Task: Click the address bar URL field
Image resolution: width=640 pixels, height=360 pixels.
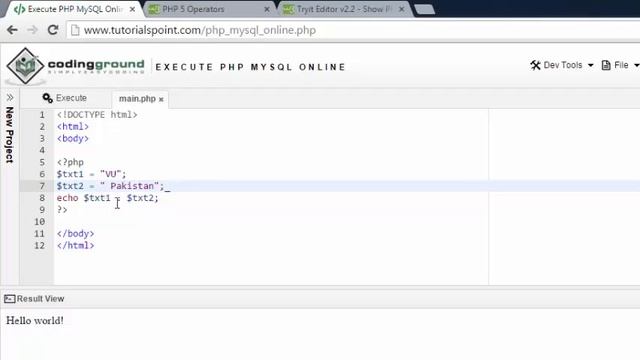Action: coord(353,30)
